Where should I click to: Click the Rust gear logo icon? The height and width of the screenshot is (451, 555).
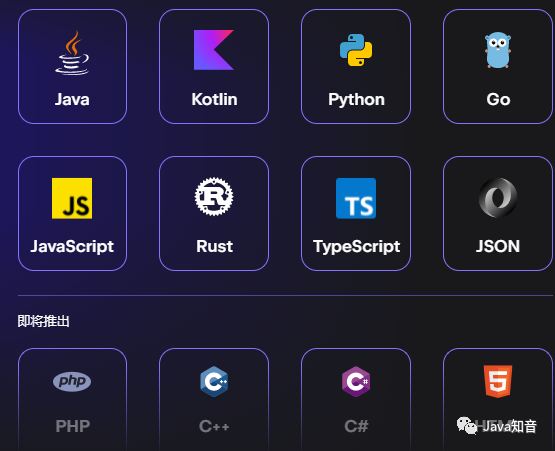pos(214,196)
